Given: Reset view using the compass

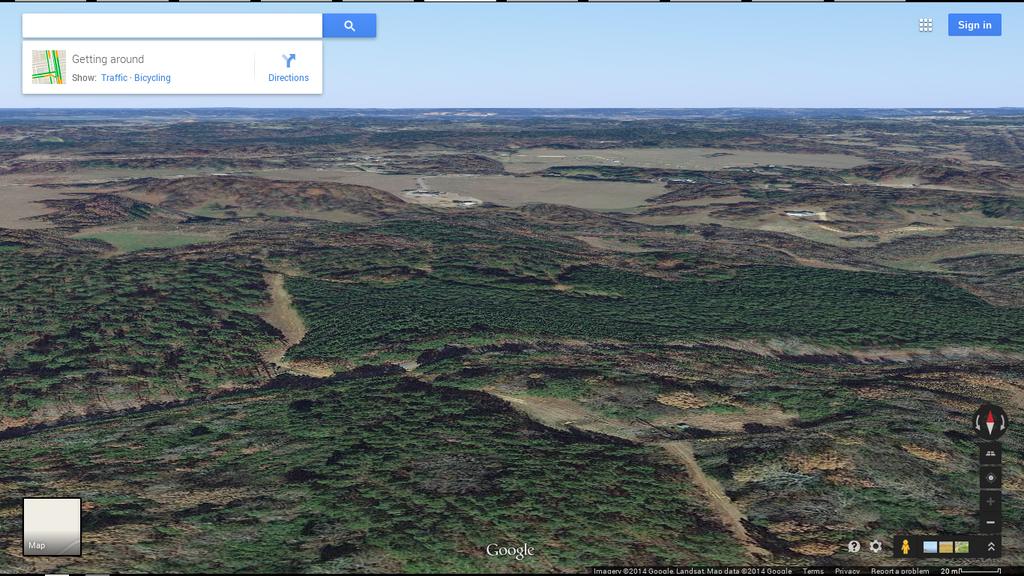Looking at the screenshot, I should pyautogui.click(x=990, y=422).
